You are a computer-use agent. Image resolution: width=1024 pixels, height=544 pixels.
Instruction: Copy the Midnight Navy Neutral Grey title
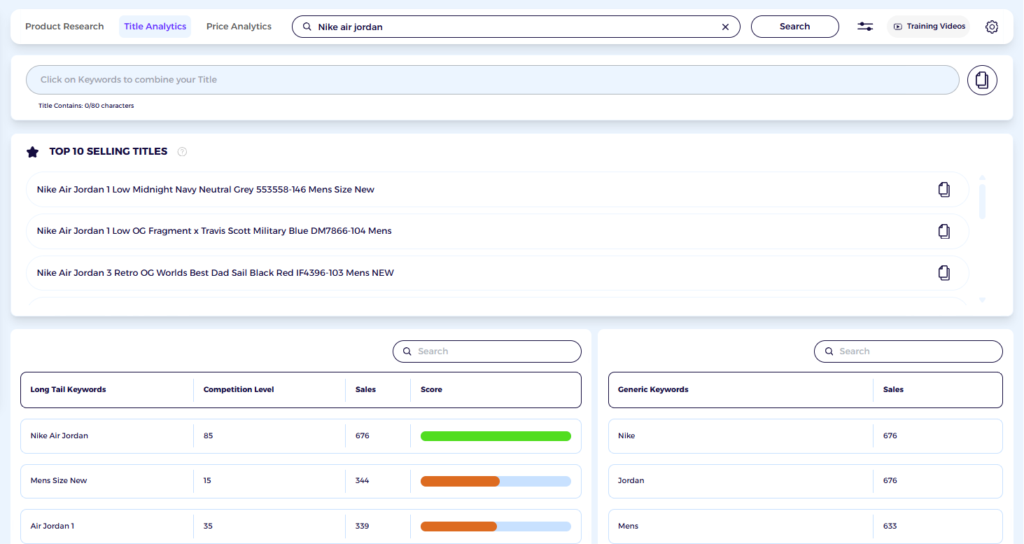pos(944,189)
